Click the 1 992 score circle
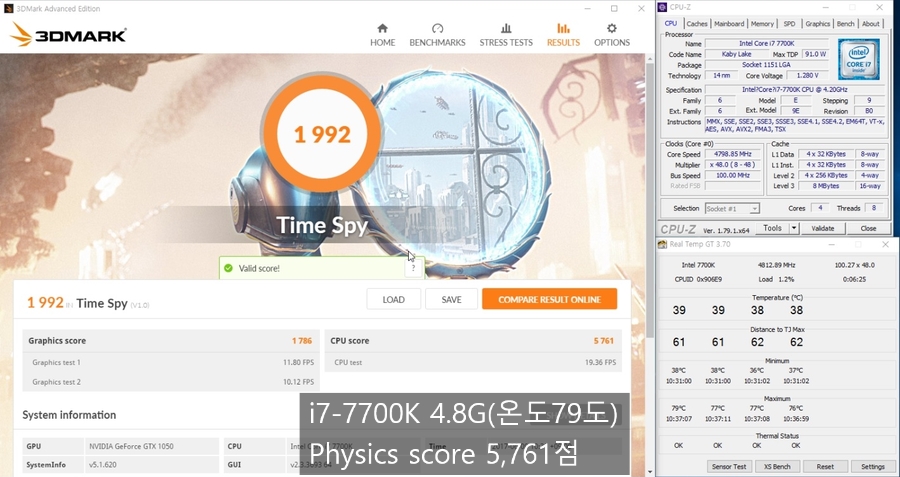900x477 pixels. click(x=322, y=134)
